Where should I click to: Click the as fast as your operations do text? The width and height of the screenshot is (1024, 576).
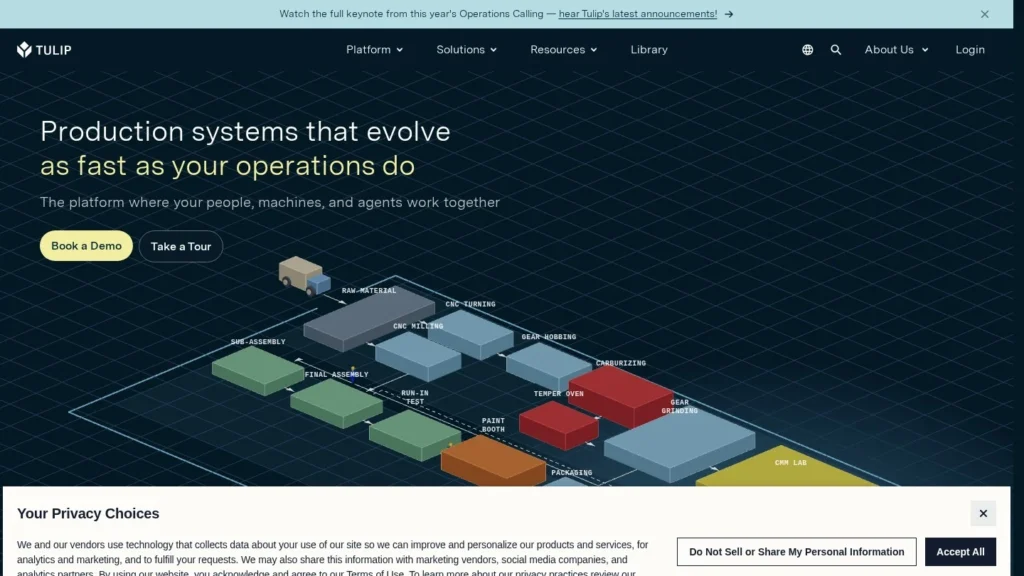tap(227, 166)
